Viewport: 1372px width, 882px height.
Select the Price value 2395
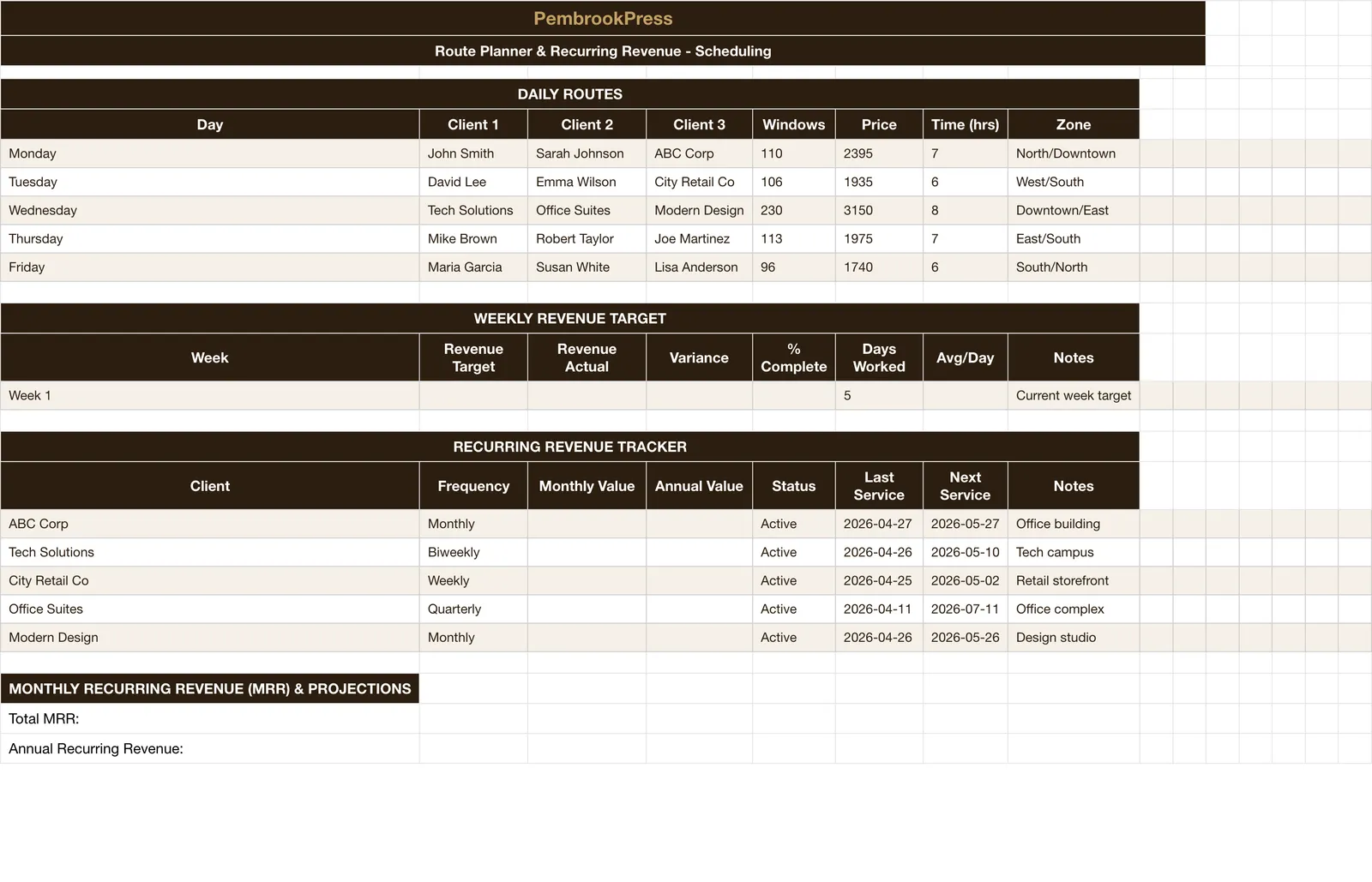click(x=879, y=153)
